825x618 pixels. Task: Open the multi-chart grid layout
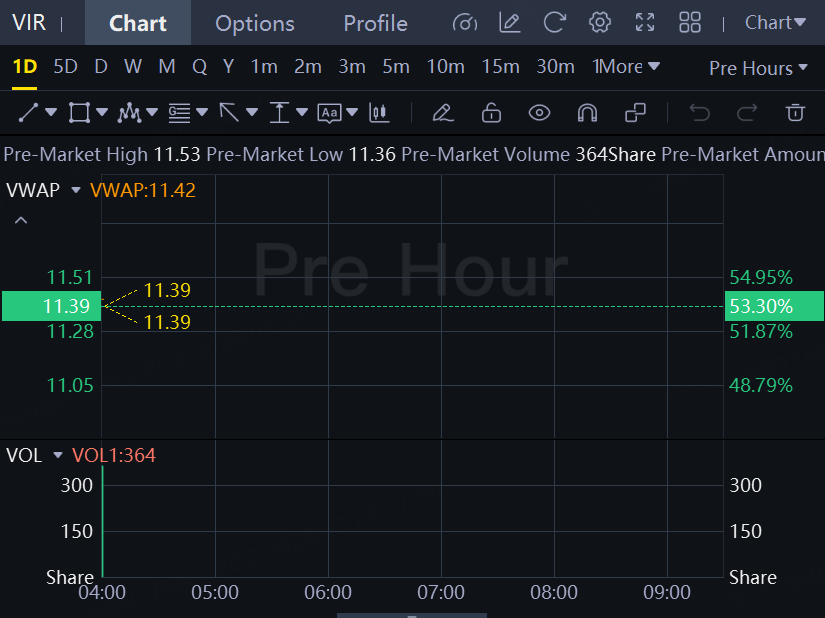pos(690,23)
